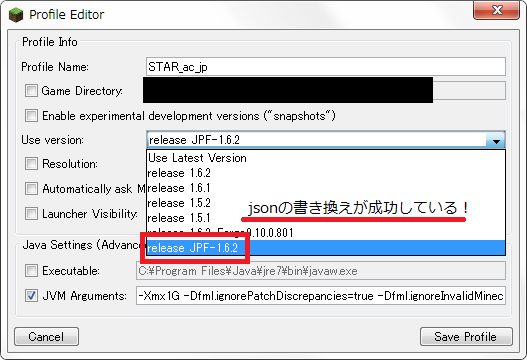
Task: Close the Profile Editor window
Action: pos(496,10)
